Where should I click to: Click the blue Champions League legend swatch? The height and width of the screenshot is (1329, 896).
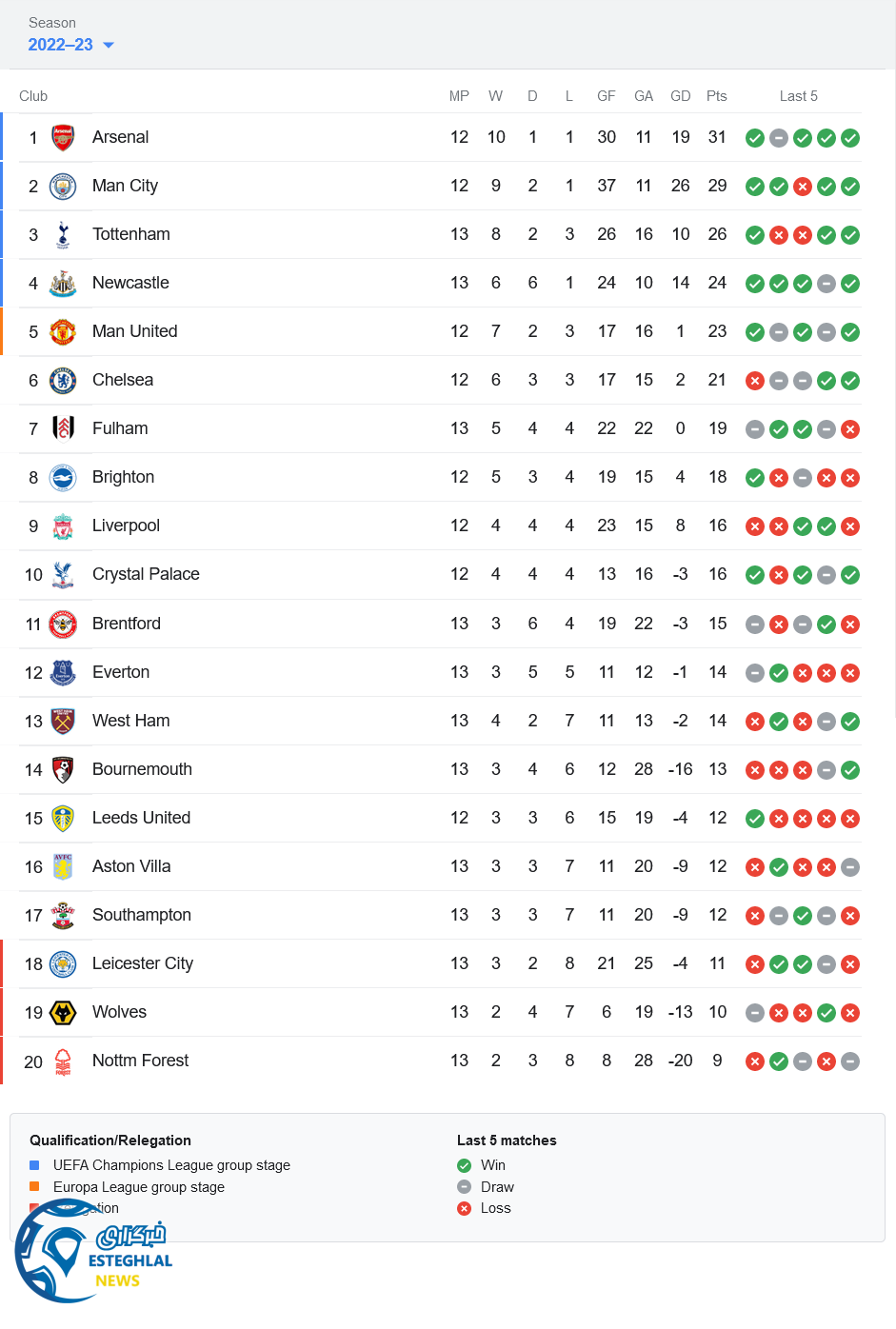pos(34,1165)
